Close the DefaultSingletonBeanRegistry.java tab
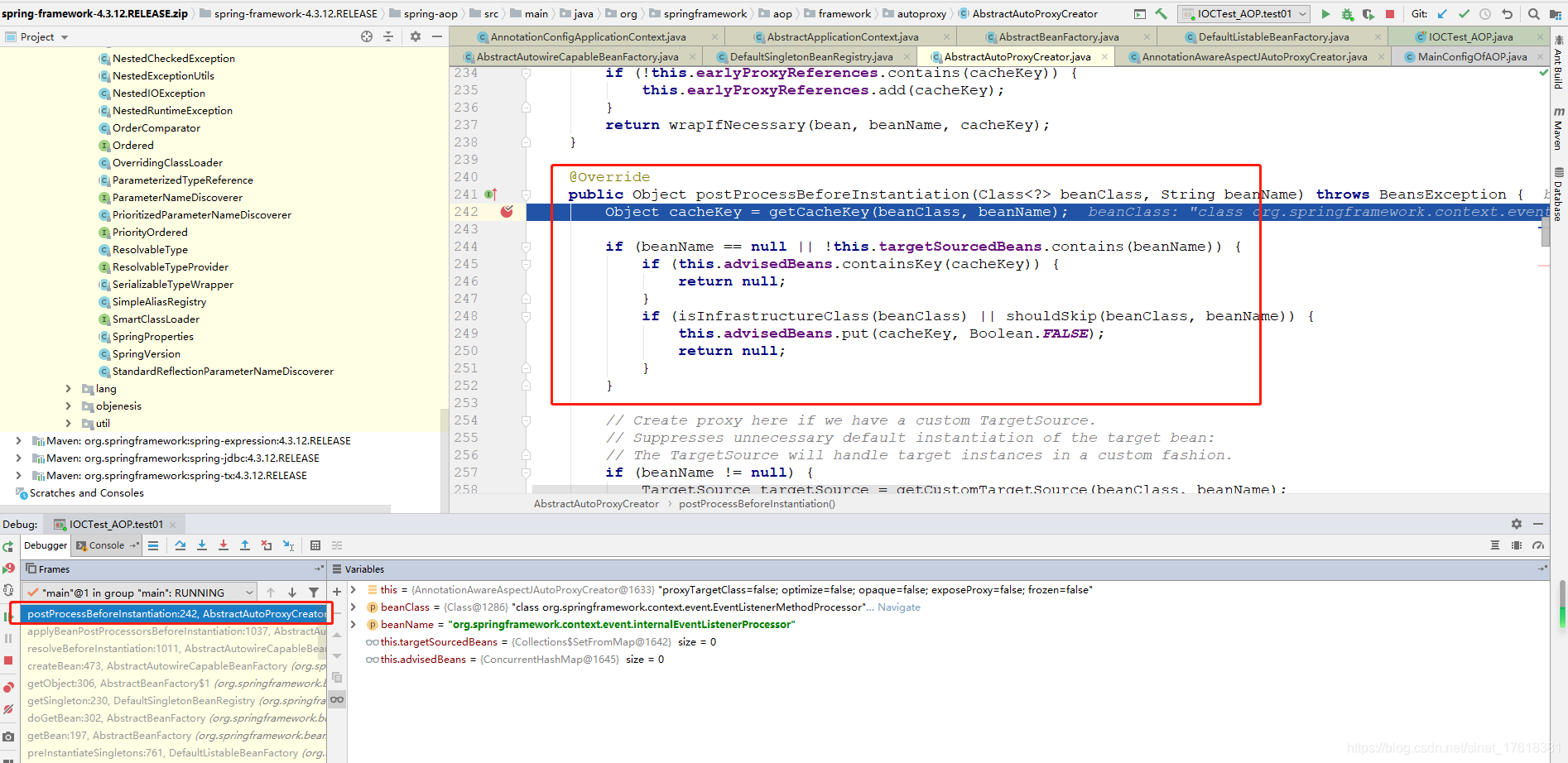This screenshot has width=1568, height=763. tap(907, 57)
